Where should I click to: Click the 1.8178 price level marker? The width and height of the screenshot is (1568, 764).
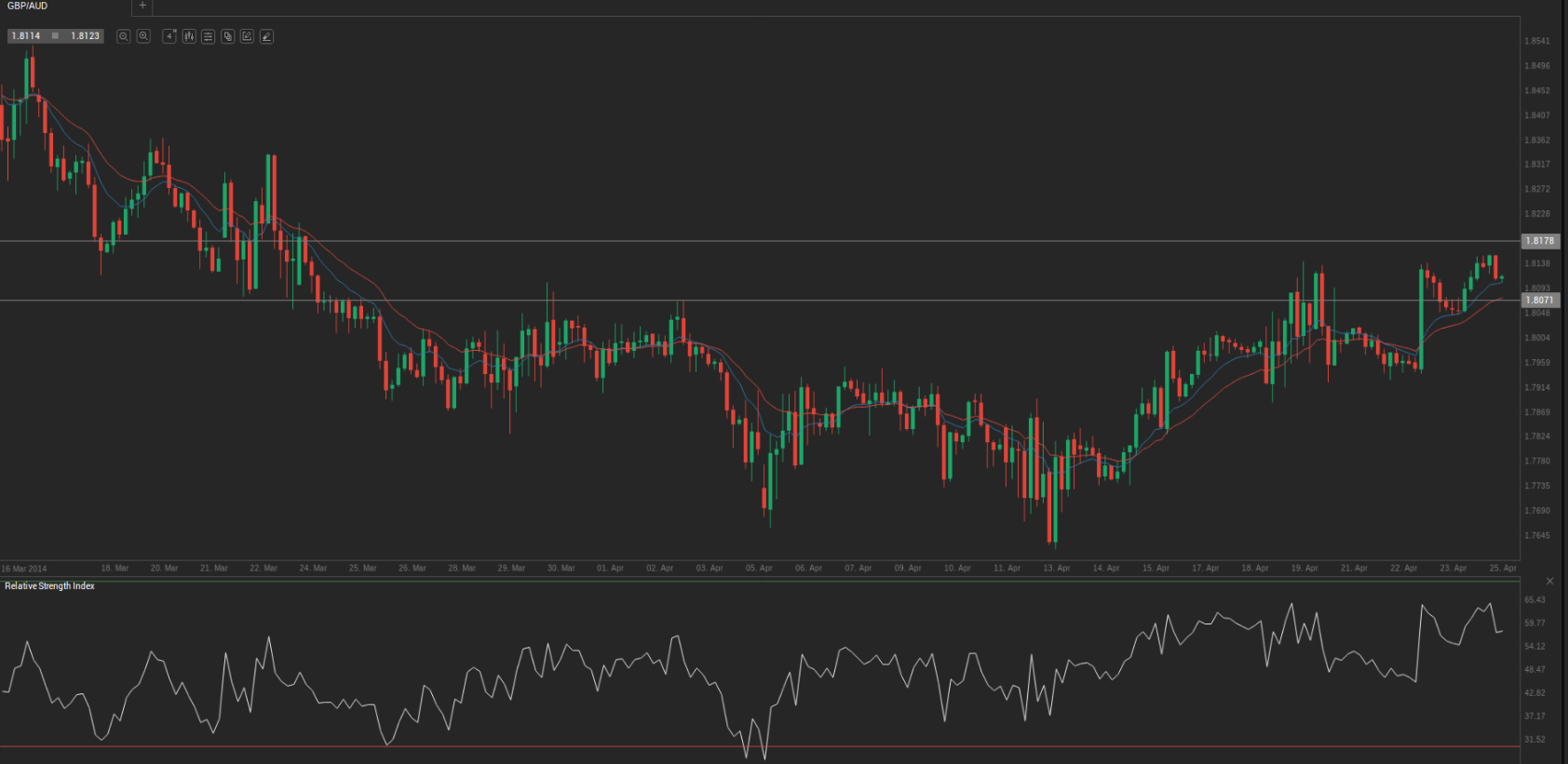[x=1539, y=241]
